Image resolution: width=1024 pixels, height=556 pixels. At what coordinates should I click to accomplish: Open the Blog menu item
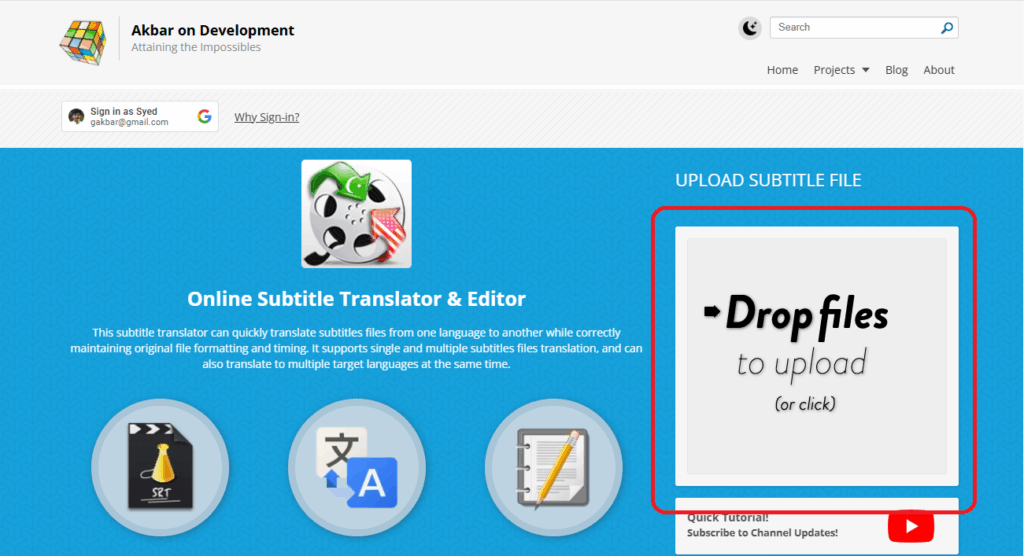pos(896,70)
